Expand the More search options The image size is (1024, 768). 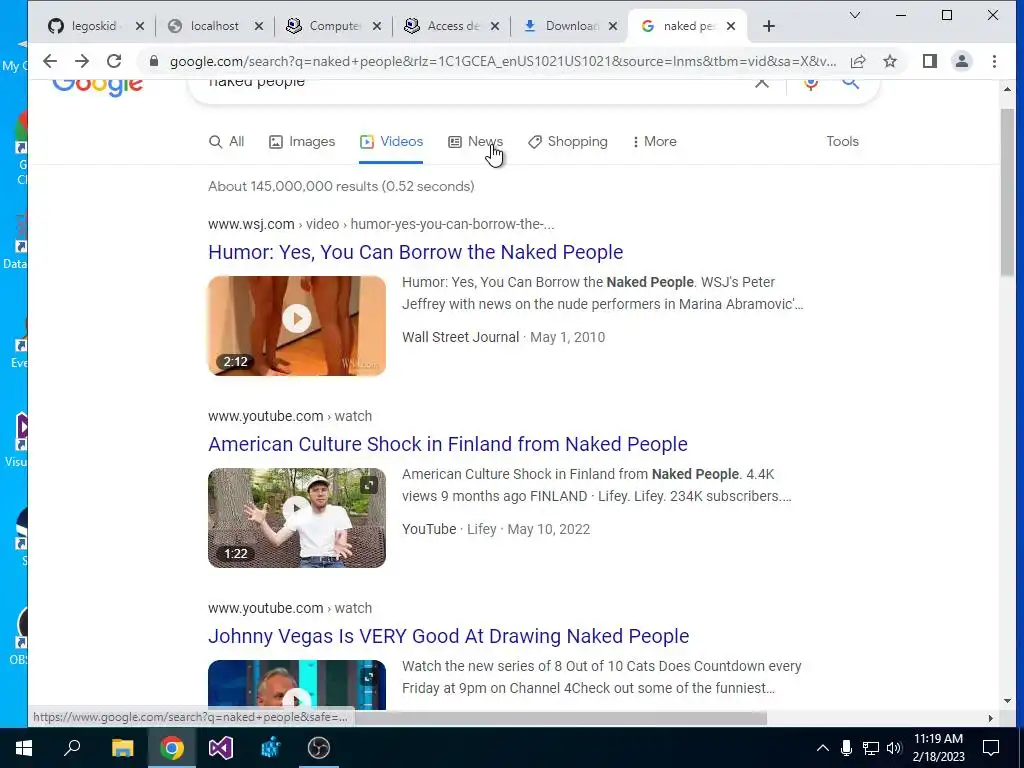(x=654, y=142)
